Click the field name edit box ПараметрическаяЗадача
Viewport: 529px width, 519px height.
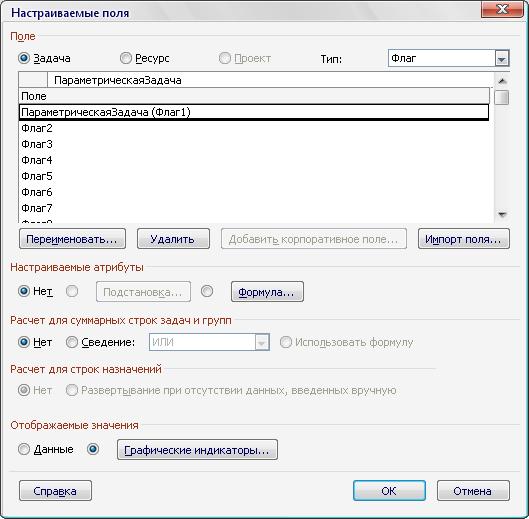pyautogui.click(x=270, y=80)
